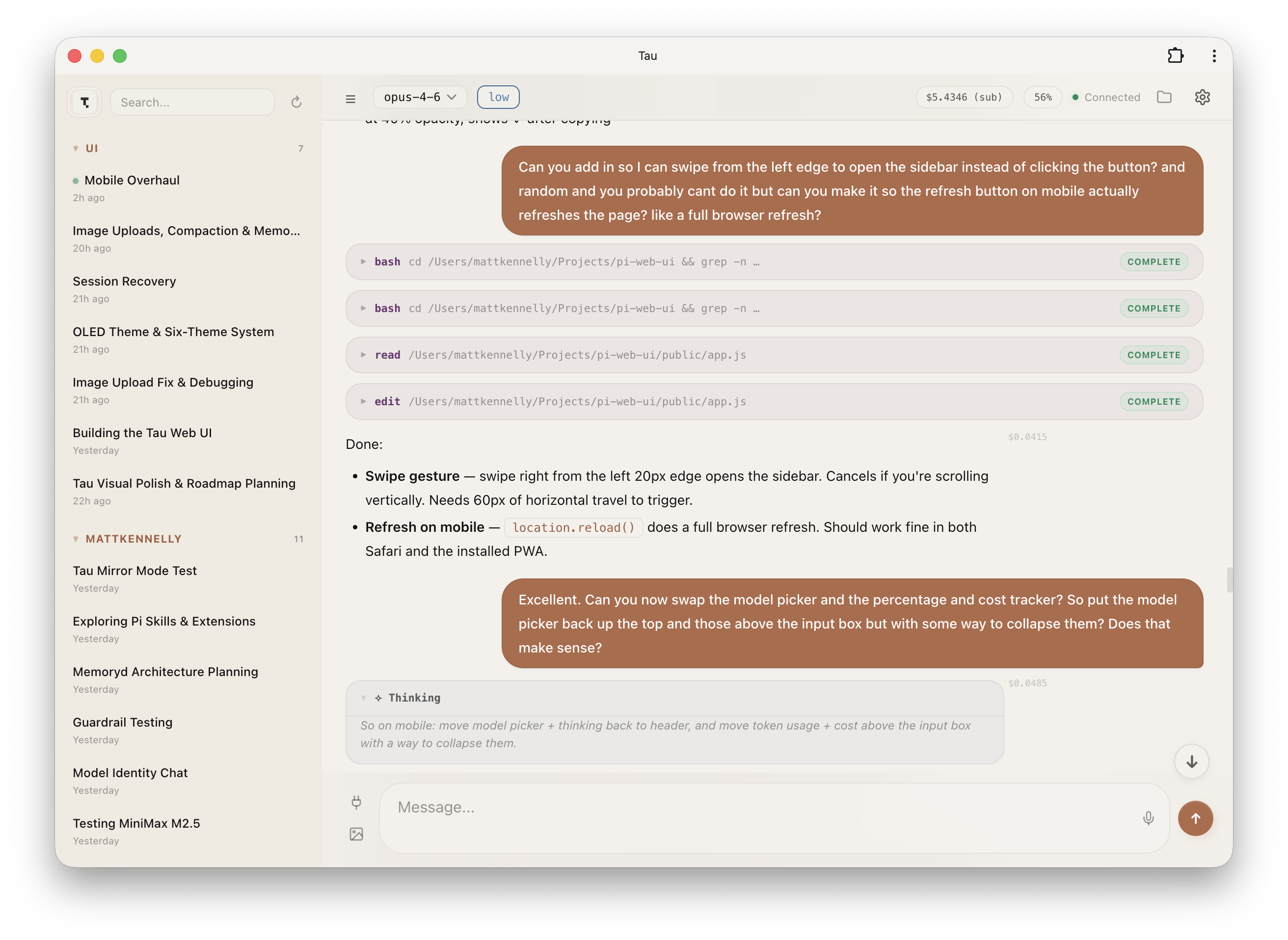Click the location.reload() code snippet
Viewport: 1288px width, 940px height.
tap(574, 527)
